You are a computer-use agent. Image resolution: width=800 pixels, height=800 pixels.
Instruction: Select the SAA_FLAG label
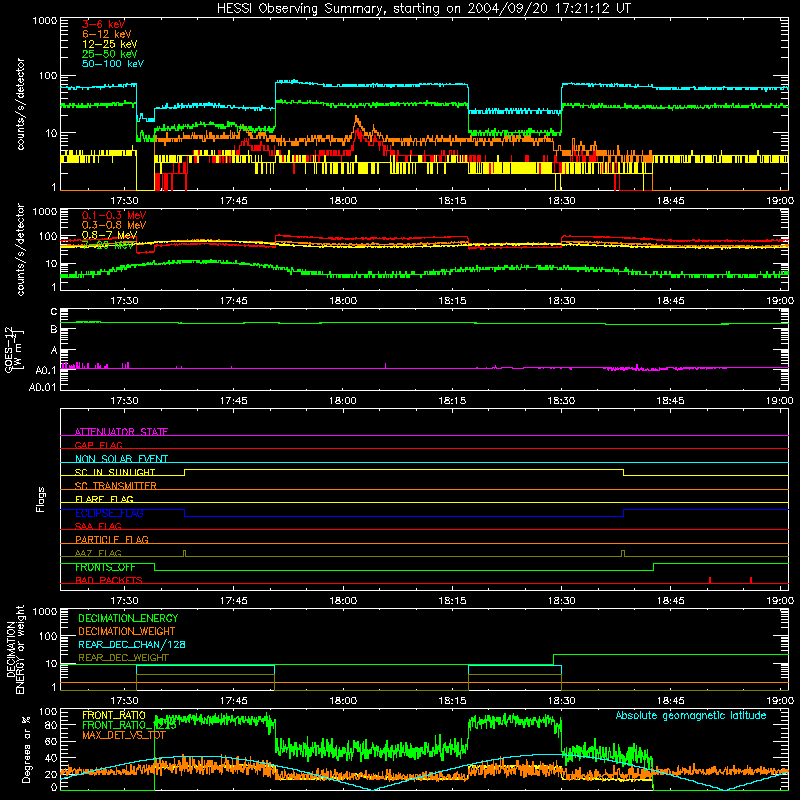(x=98, y=526)
